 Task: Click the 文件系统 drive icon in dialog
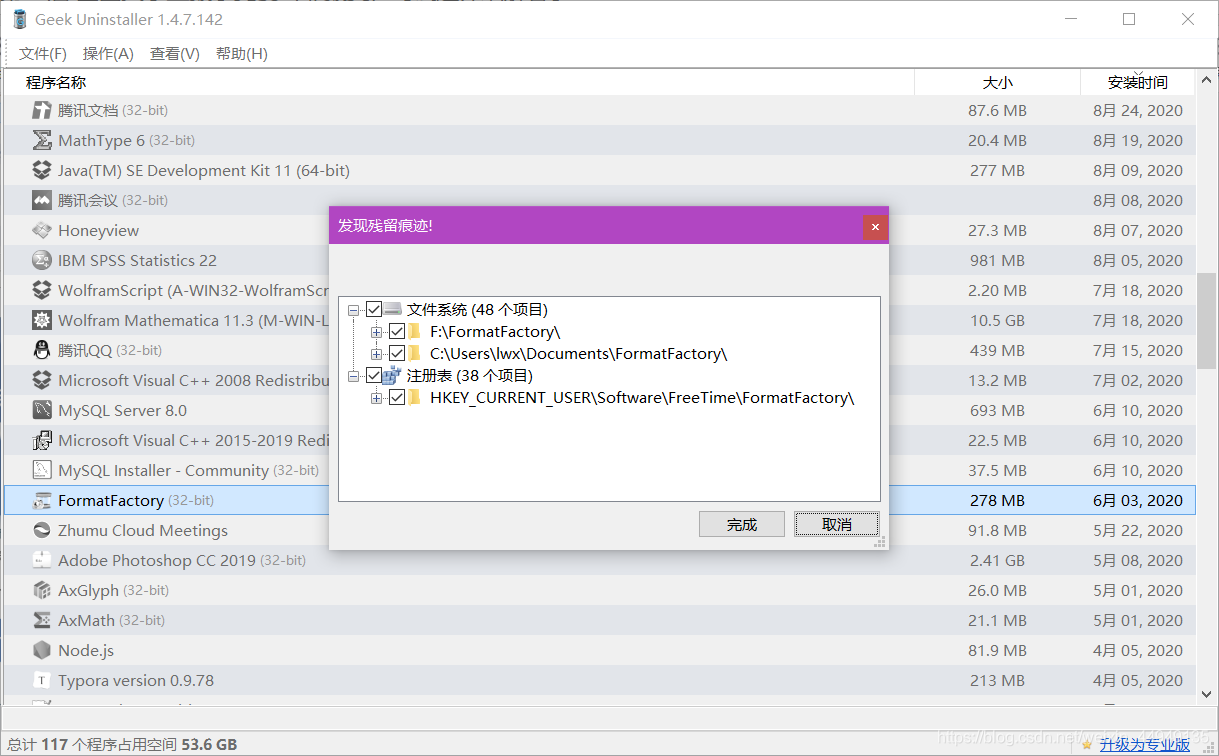coord(393,310)
